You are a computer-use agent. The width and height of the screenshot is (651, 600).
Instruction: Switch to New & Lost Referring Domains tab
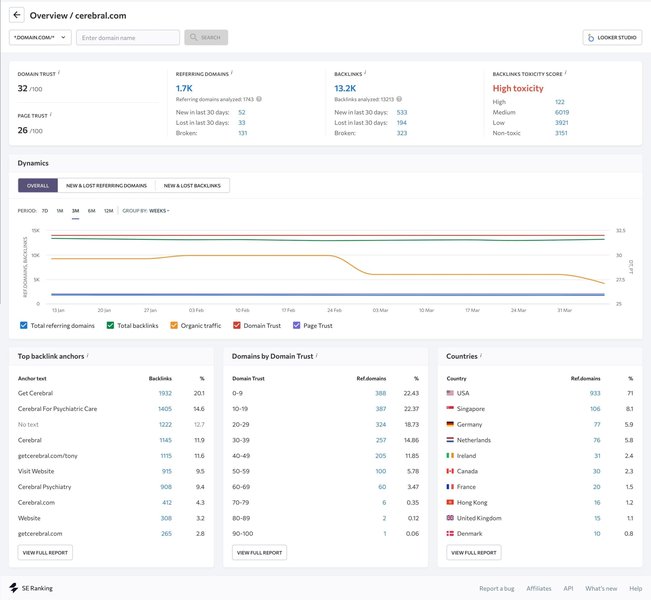tap(106, 186)
